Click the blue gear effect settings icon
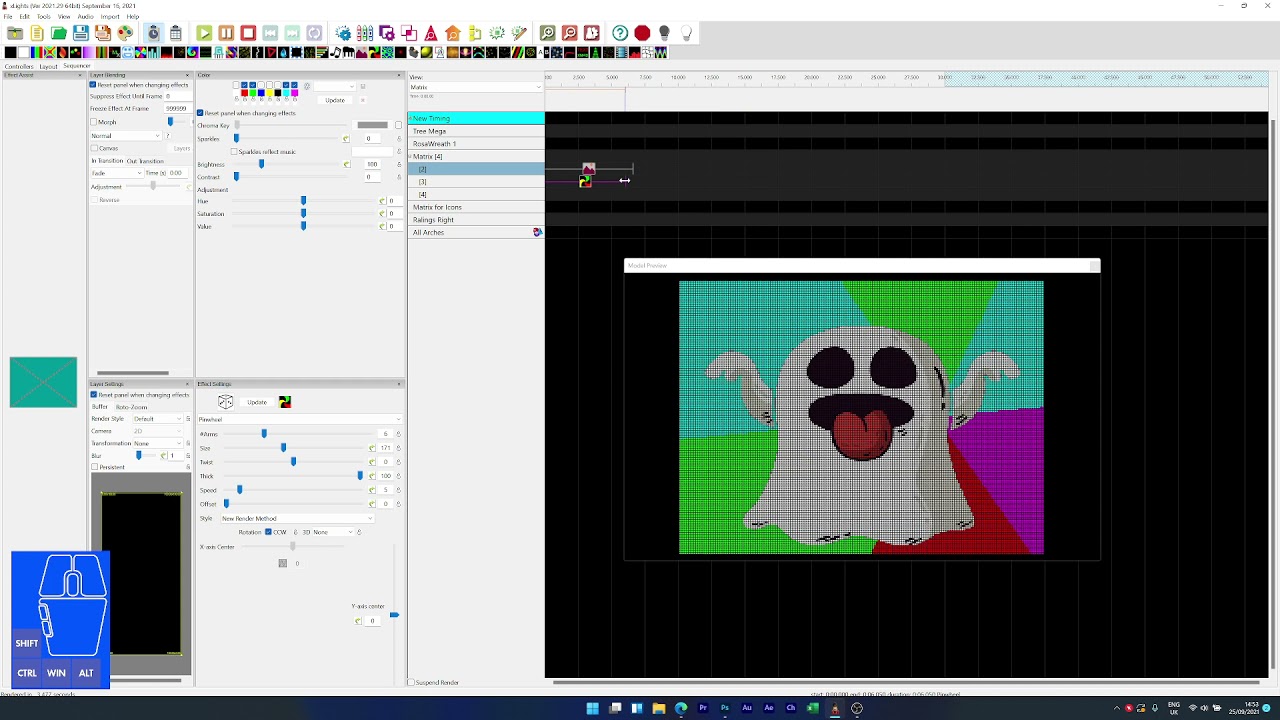 pyautogui.click(x=343, y=33)
